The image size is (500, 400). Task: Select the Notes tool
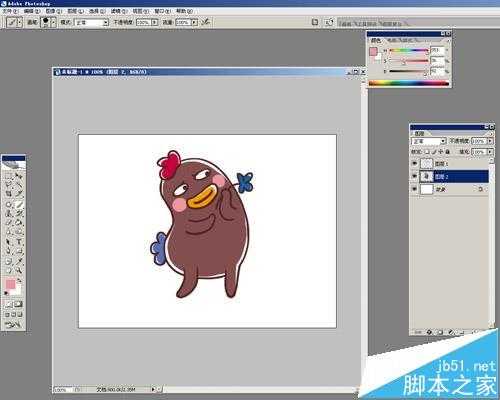(8, 261)
